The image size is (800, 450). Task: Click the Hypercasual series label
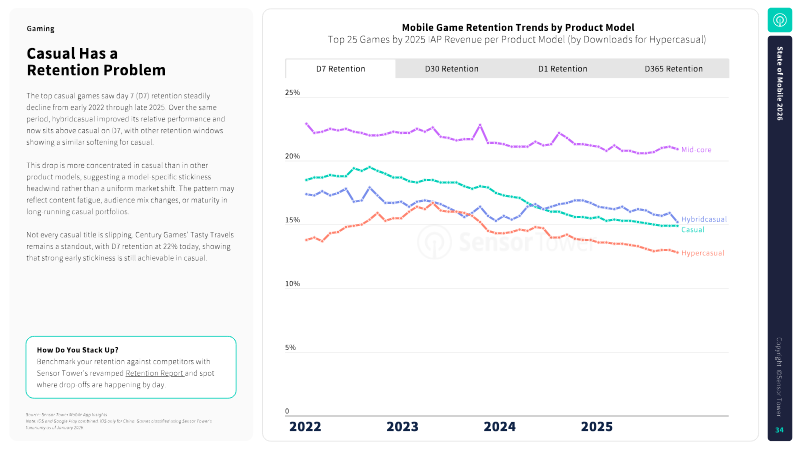click(702, 253)
